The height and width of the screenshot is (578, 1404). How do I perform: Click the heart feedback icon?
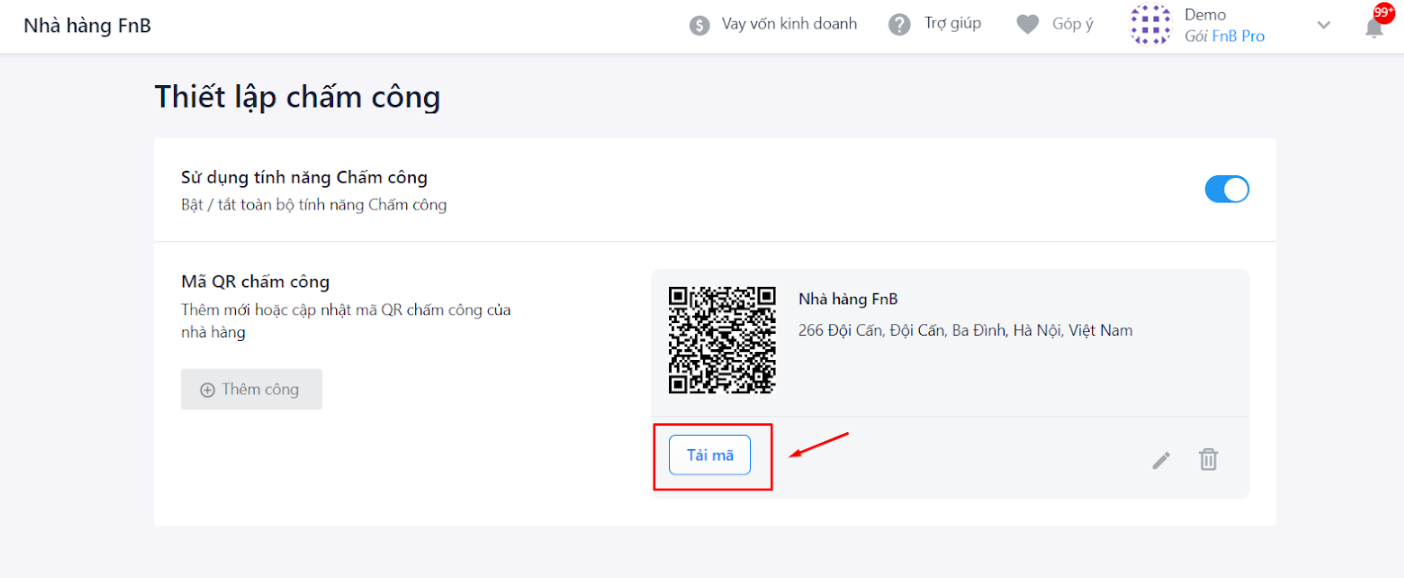[x=1028, y=25]
